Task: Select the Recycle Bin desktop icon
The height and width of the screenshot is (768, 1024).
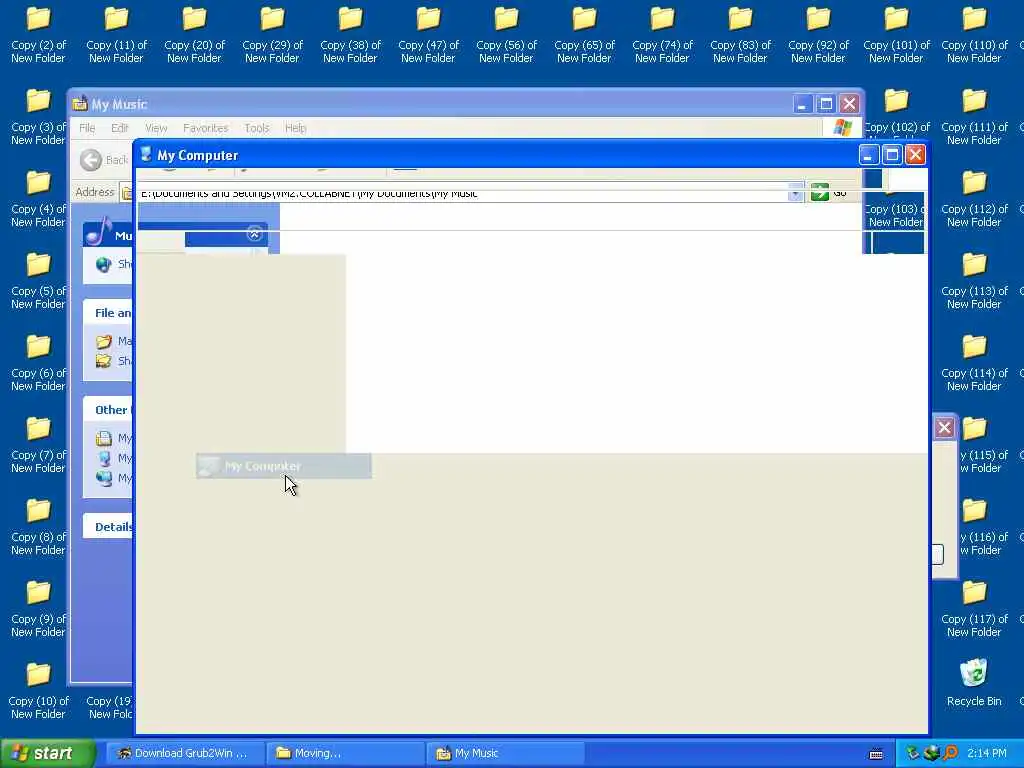Action: pos(974,682)
